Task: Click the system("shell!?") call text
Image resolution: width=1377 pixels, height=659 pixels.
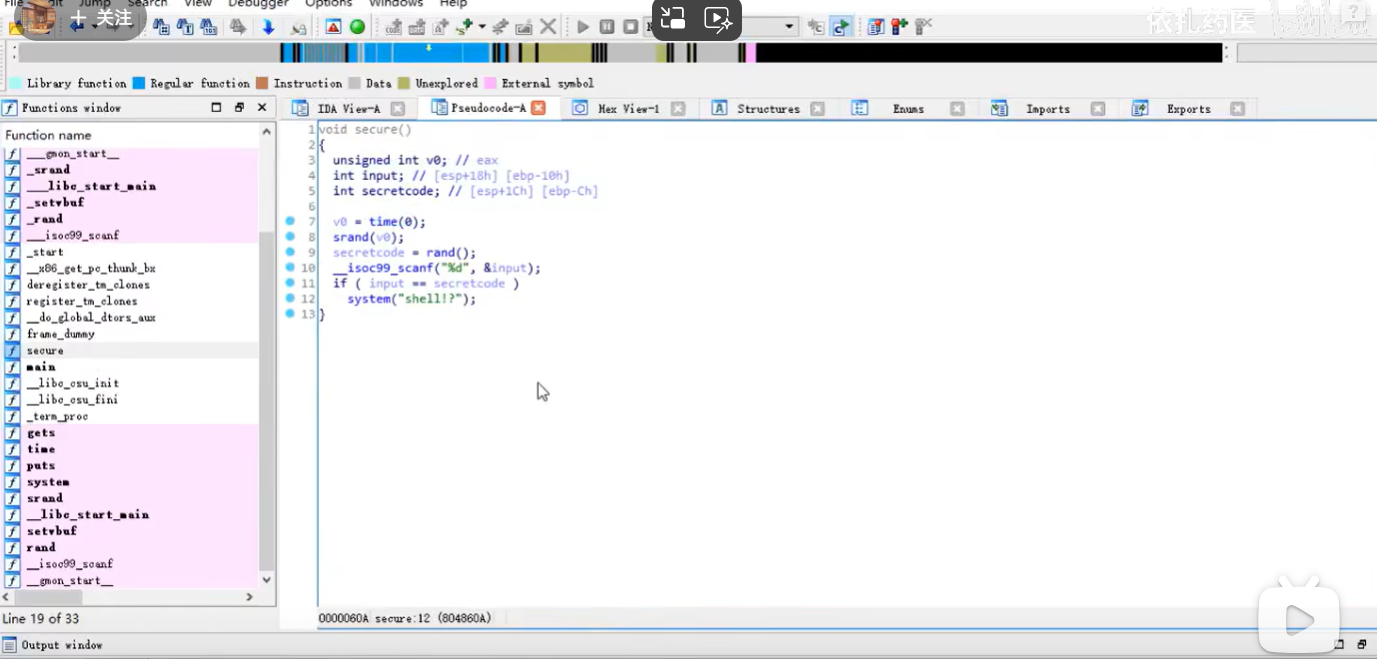Action: pos(412,298)
